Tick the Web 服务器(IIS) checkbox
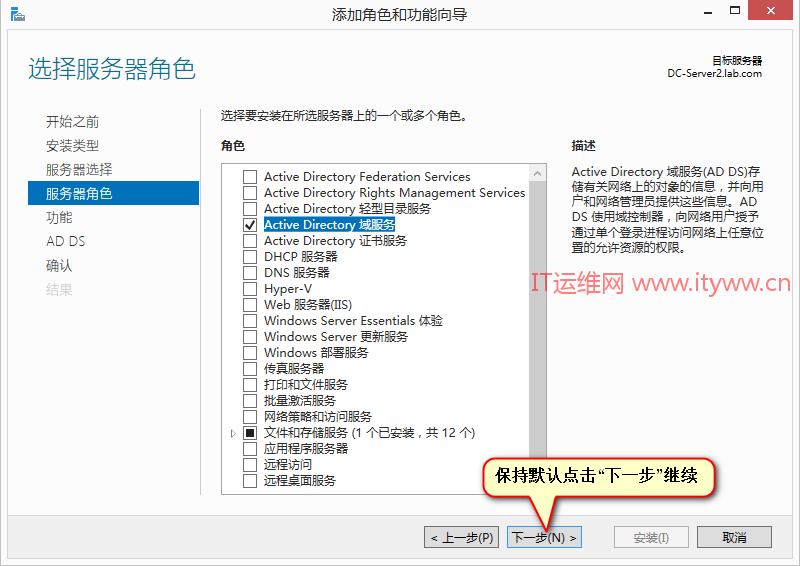 [250, 305]
